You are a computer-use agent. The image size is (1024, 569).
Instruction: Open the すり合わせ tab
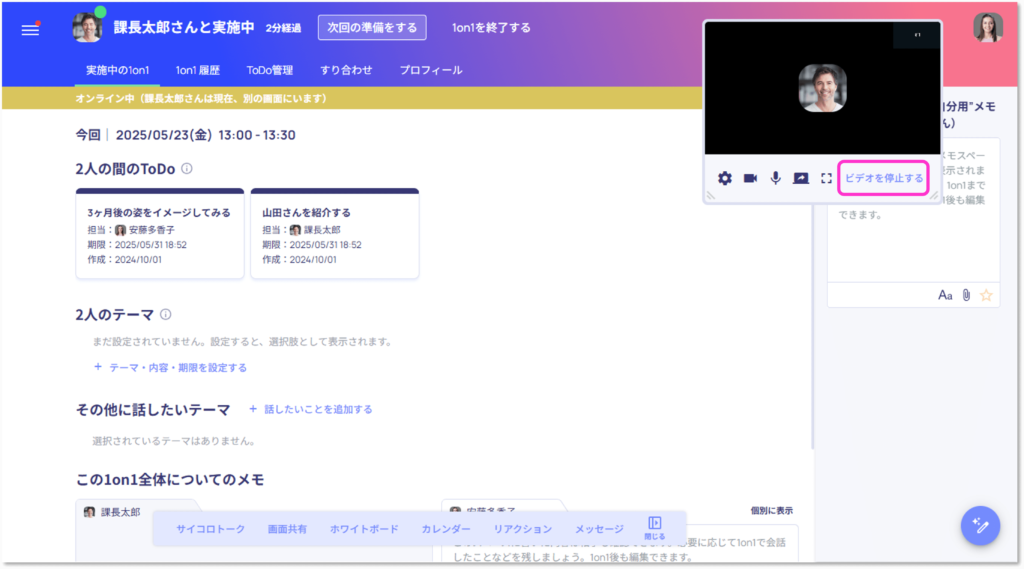[346, 70]
